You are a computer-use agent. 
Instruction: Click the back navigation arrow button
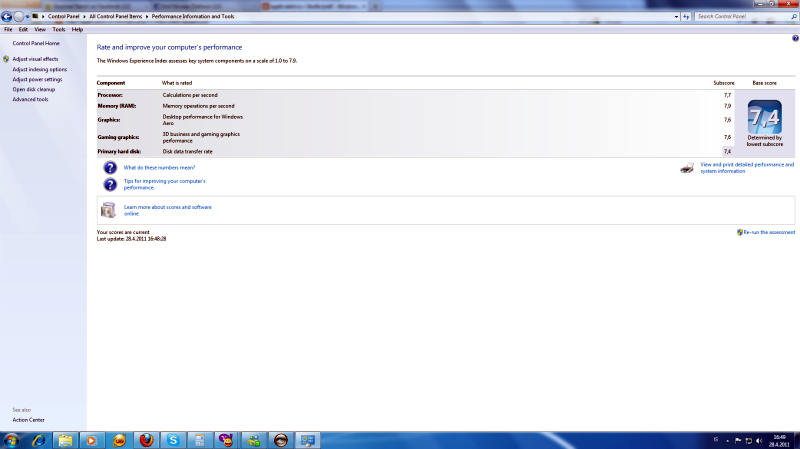pyautogui.click(x=7, y=17)
